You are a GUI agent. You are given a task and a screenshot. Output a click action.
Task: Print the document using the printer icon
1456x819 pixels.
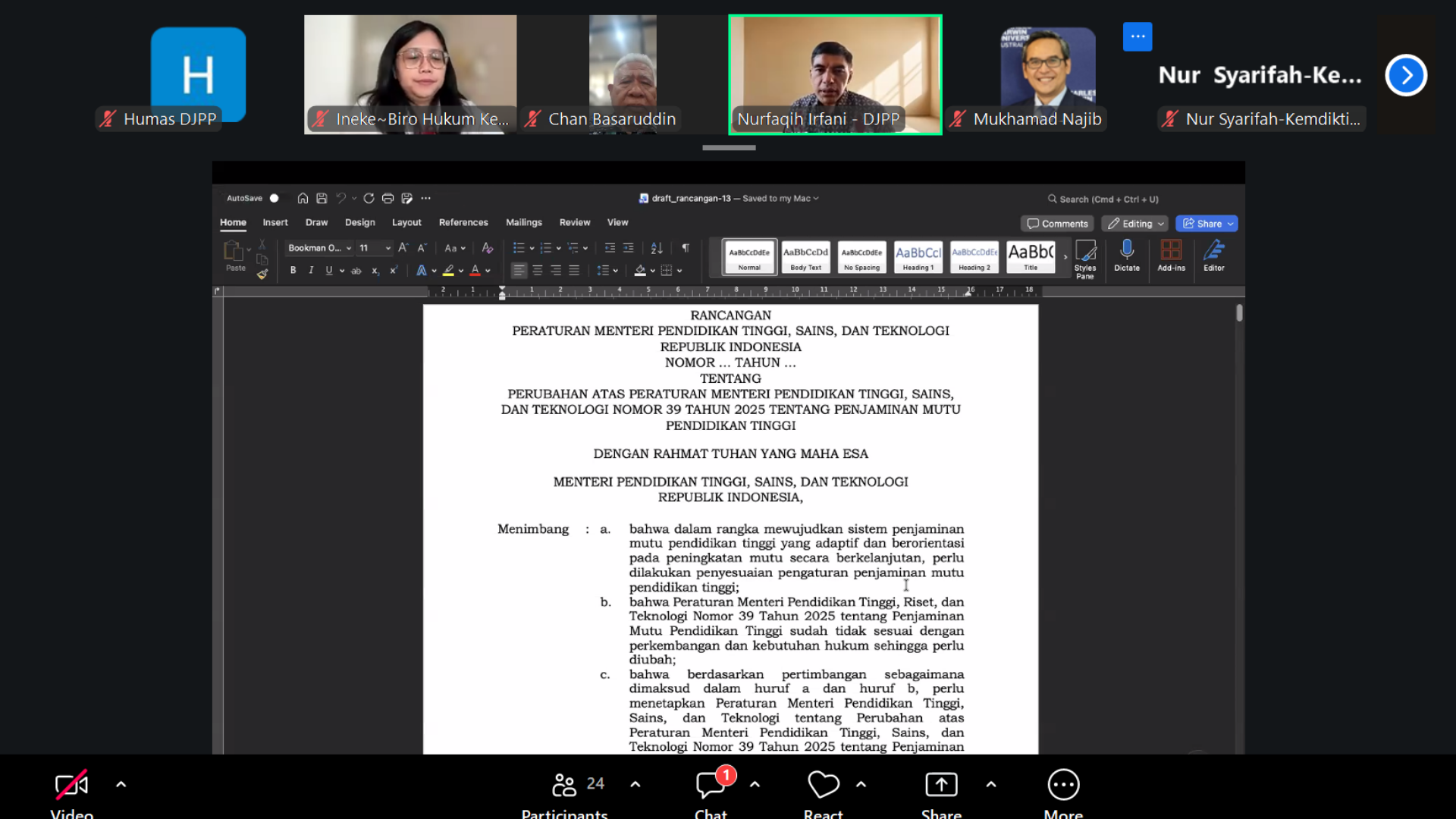[388, 199]
